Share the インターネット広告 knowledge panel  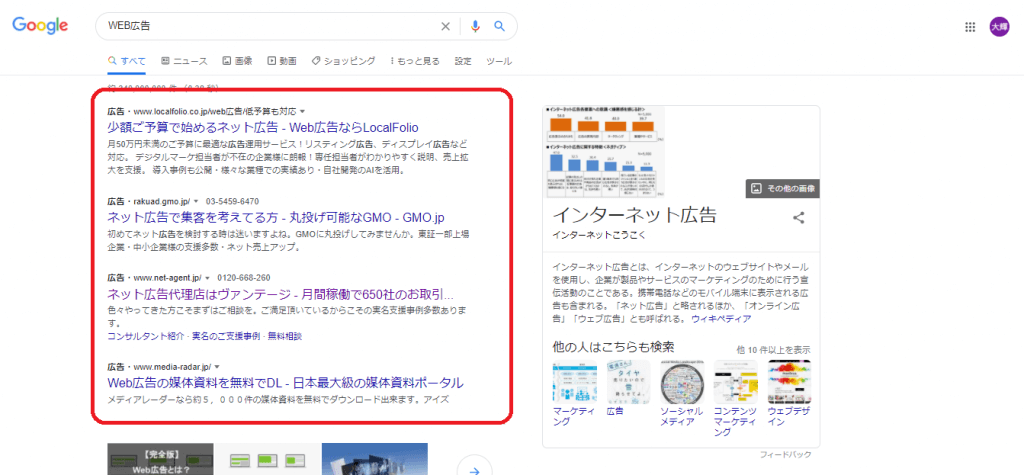point(798,218)
